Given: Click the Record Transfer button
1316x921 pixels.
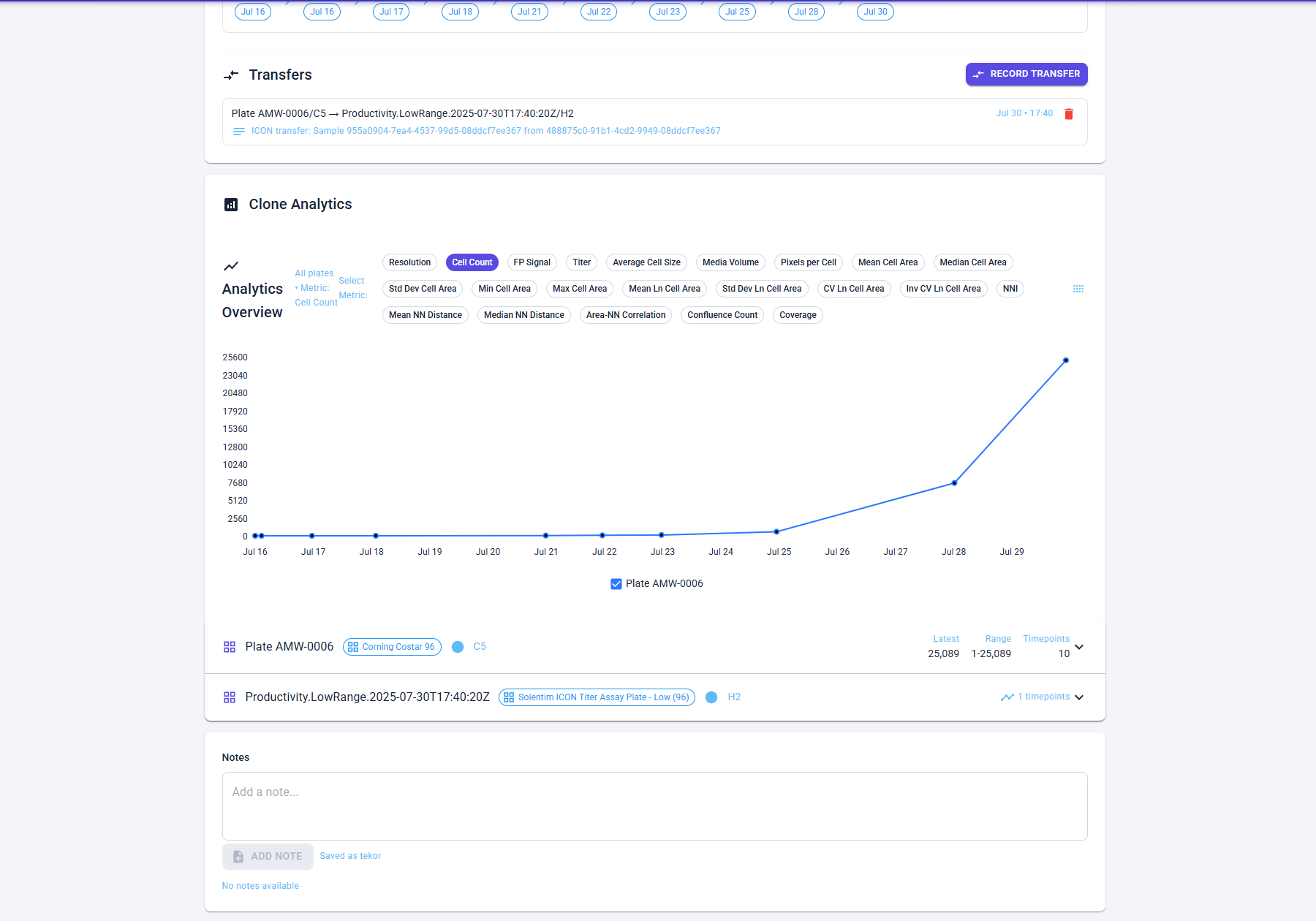Looking at the screenshot, I should pos(1026,75).
